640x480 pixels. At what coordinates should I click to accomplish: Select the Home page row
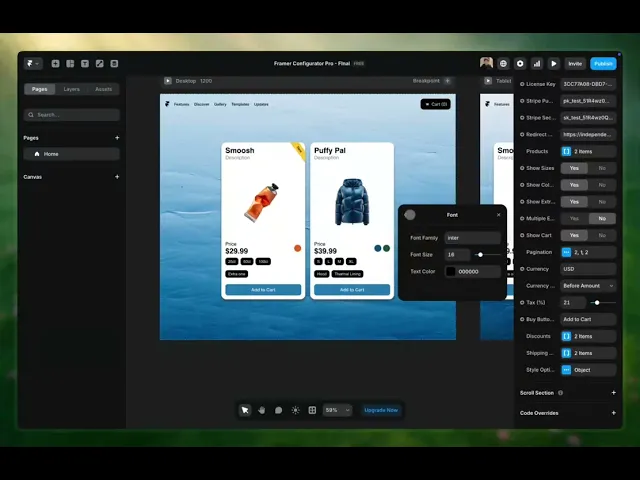[72, 154]
